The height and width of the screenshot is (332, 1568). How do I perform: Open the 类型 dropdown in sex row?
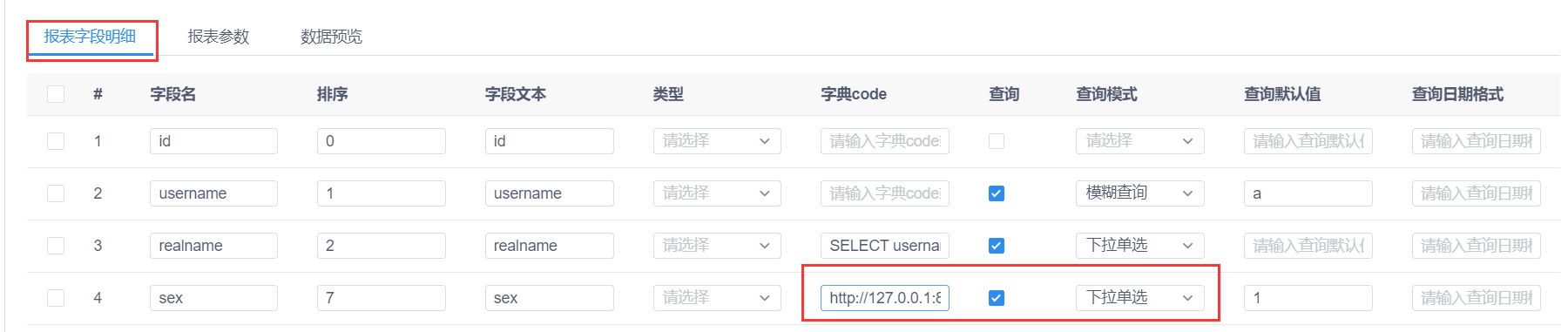pyautogui.click(x=717, y=298)
